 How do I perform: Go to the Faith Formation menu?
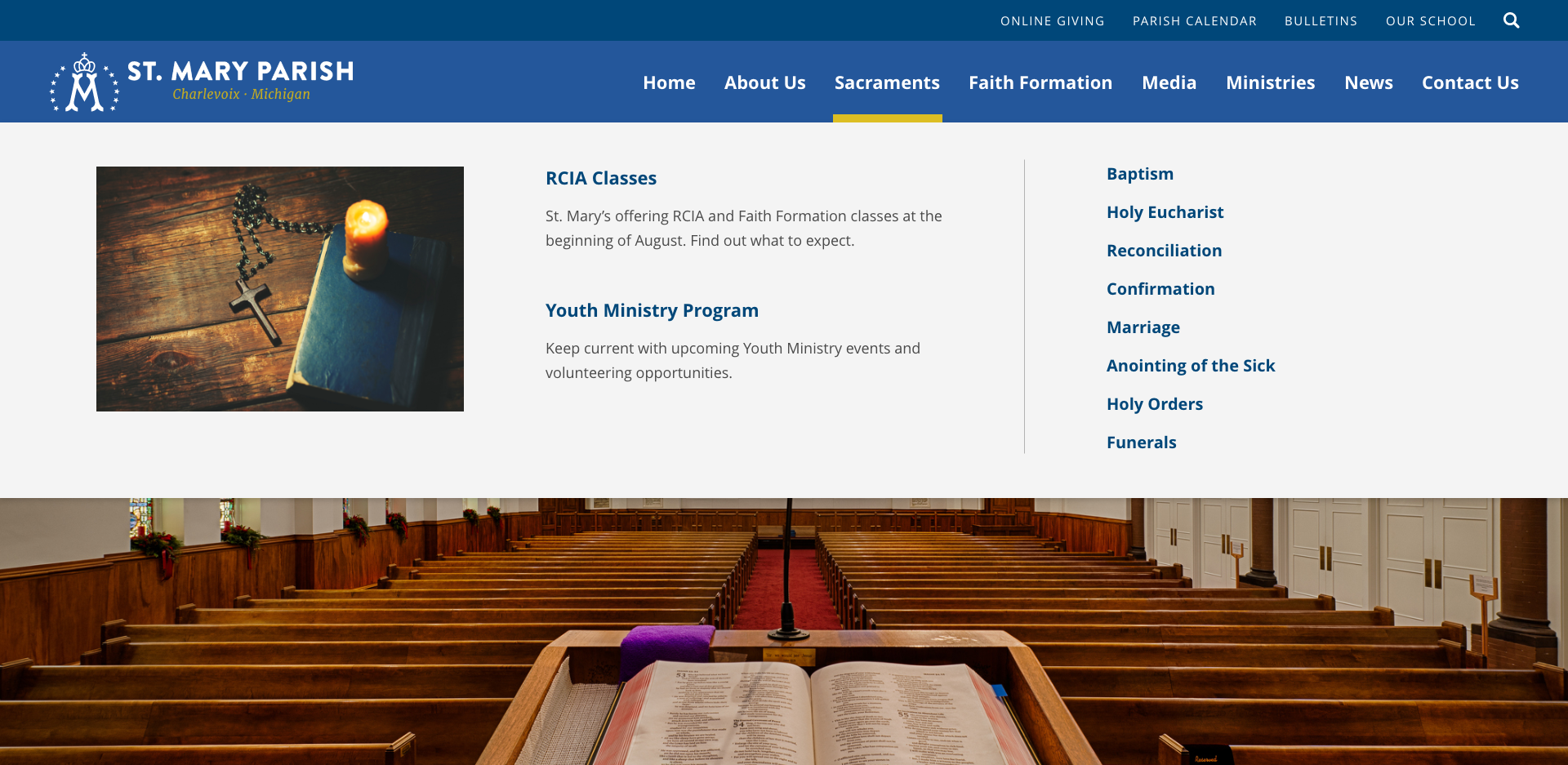tap(1040, 82)
